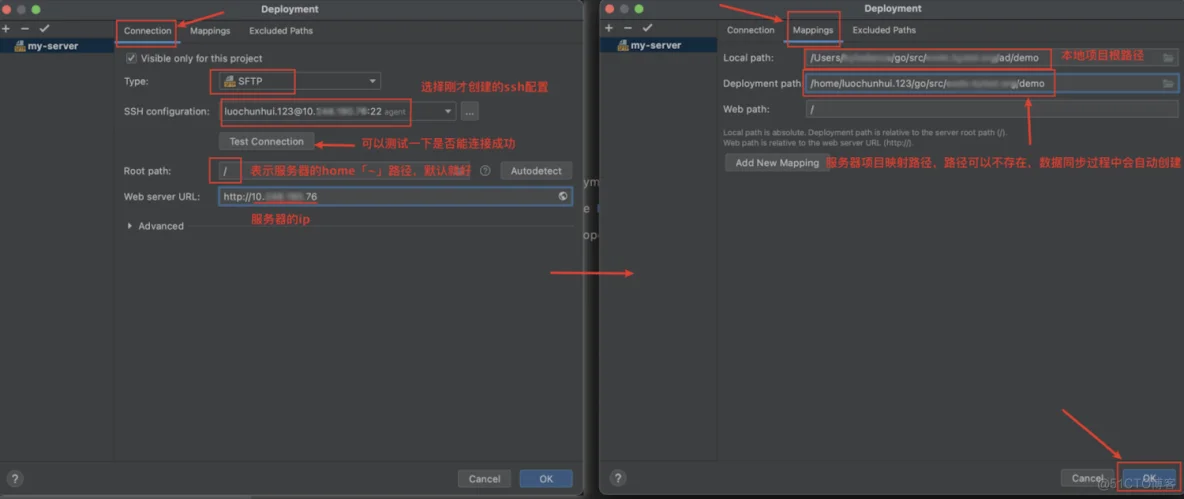Open the Type SFTP dropdown
The height and width of the screenshot is (499, 1184).
pyautogui.click(x=300, y=82)
